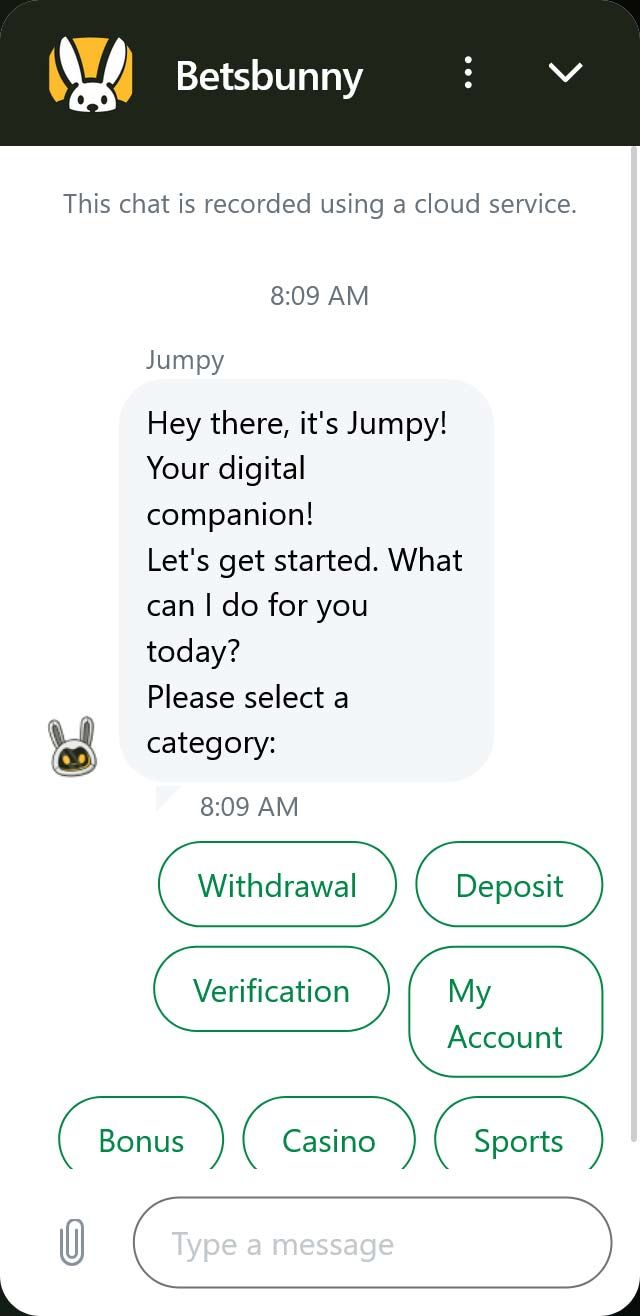Click Jumpy's greeting message bubble
This screenshot has height=1316, width=640.
pyautogui.click(x=306, y=579)
